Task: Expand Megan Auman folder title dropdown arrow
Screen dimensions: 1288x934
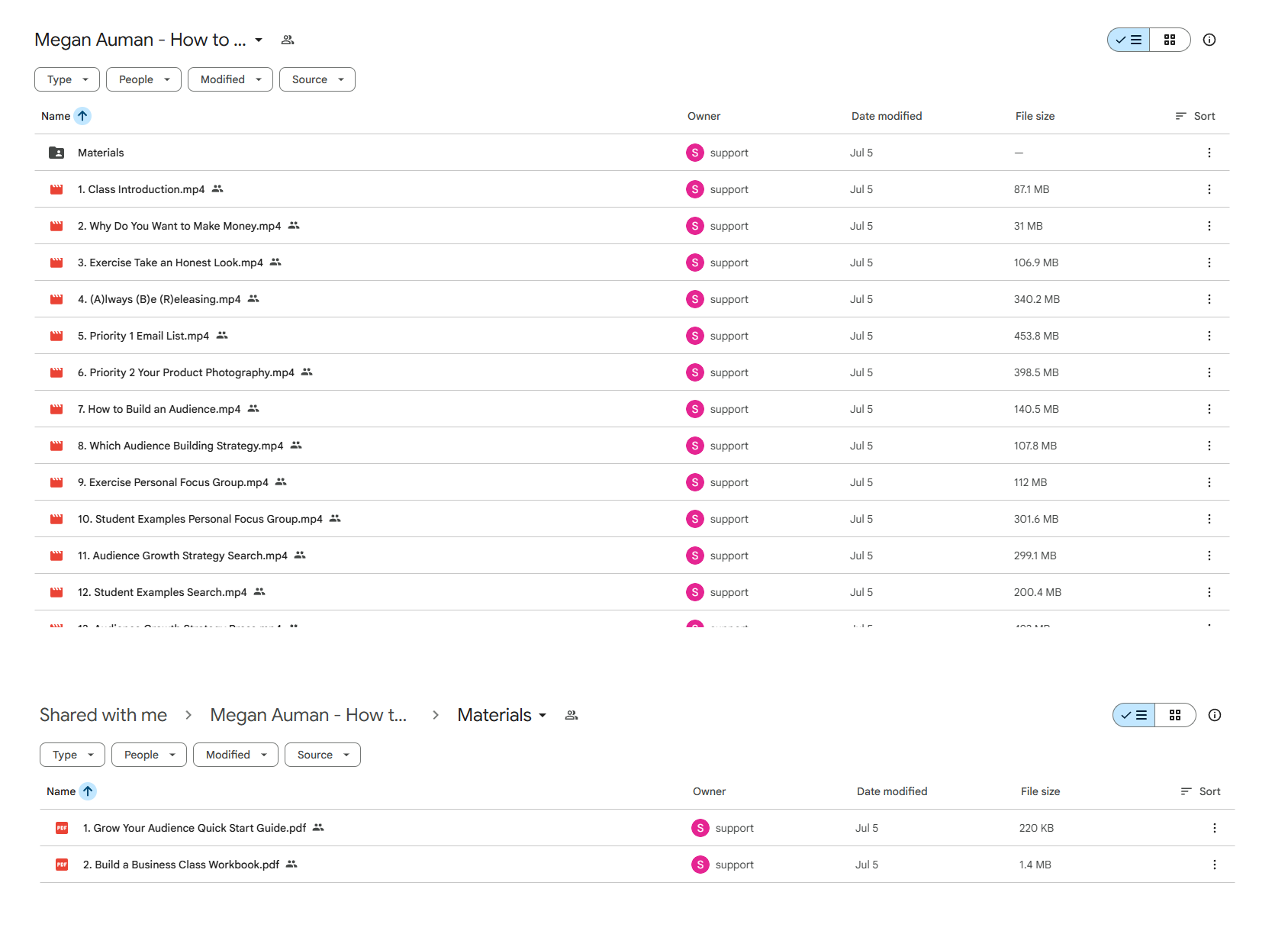Action: (259, 40)
